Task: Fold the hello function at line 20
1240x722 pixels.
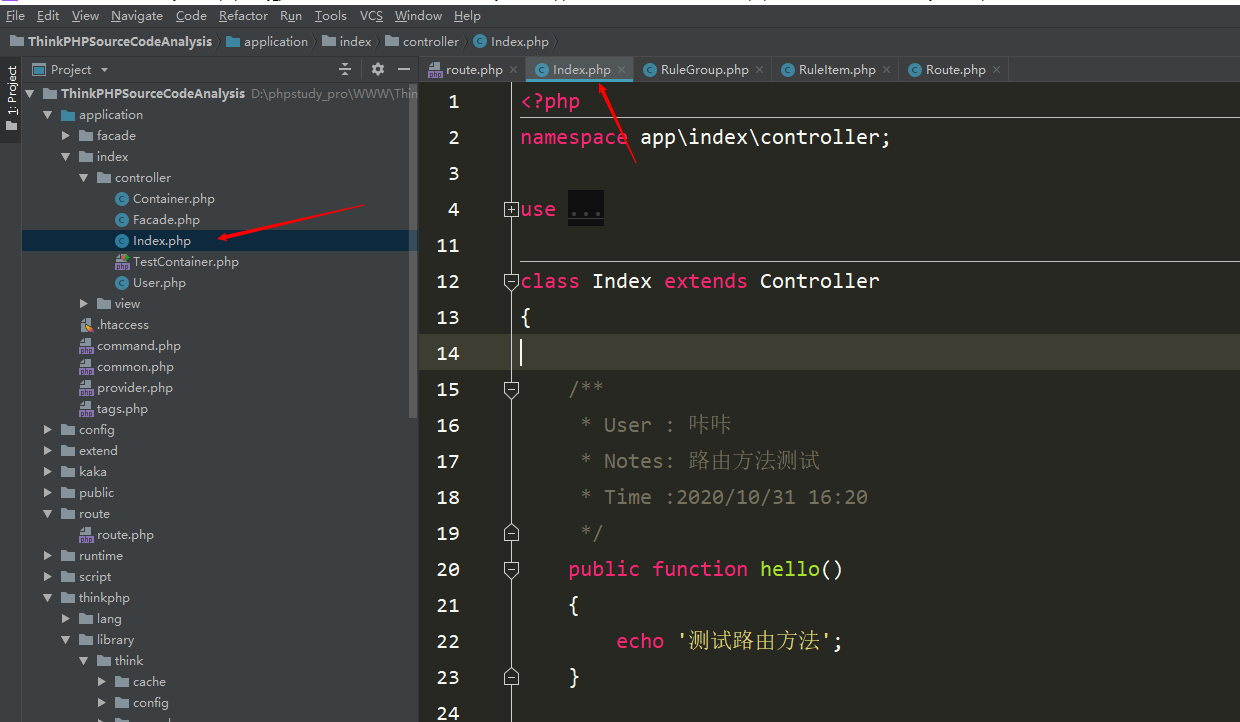Action: pyautogui.click(x=511, y=569)
